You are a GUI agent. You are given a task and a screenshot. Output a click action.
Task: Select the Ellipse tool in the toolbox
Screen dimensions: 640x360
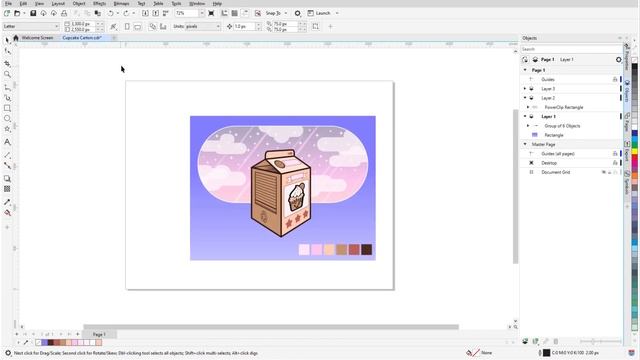(x=7, y=118)
